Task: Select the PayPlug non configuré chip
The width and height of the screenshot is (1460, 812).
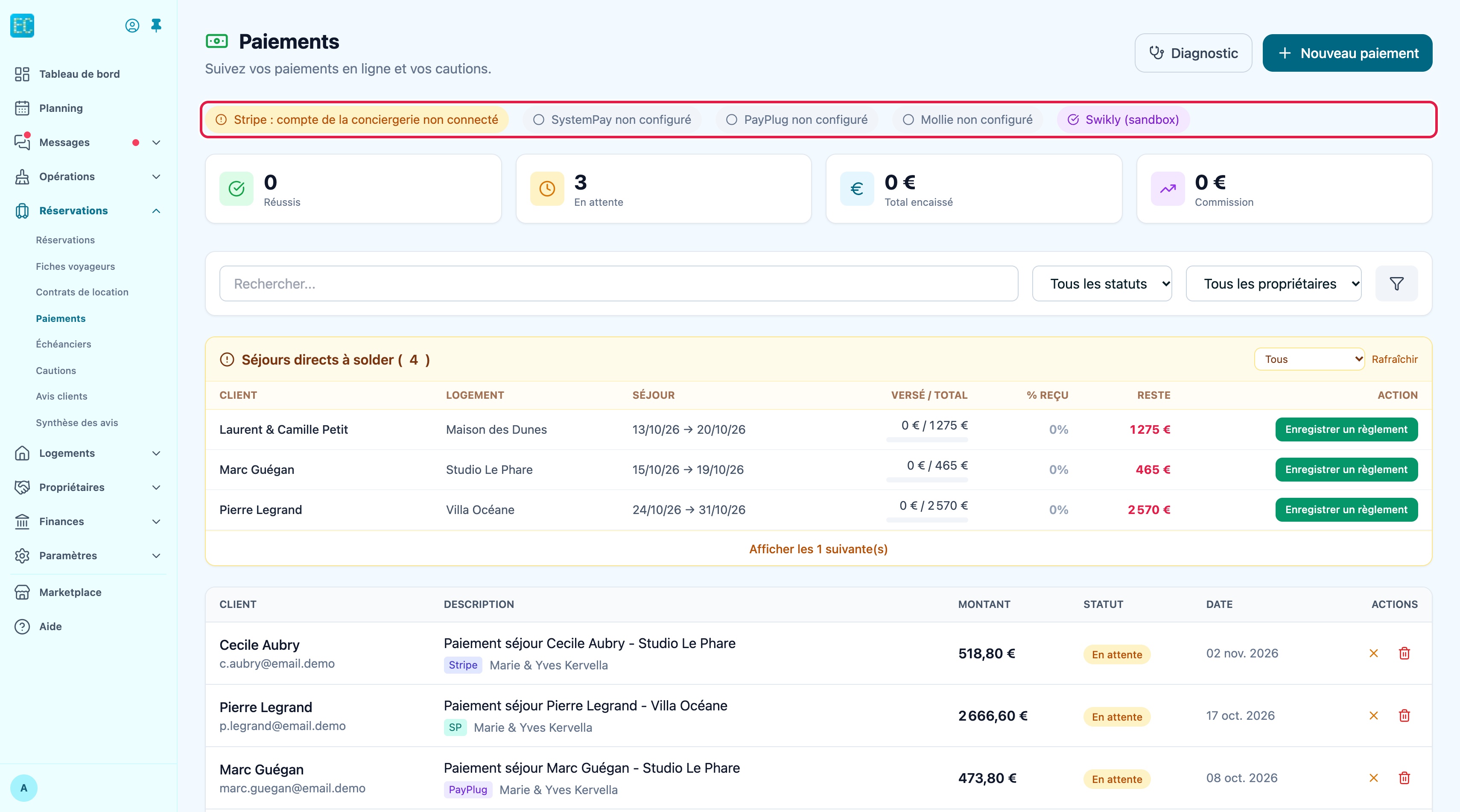Action: (x=797, y=120)
